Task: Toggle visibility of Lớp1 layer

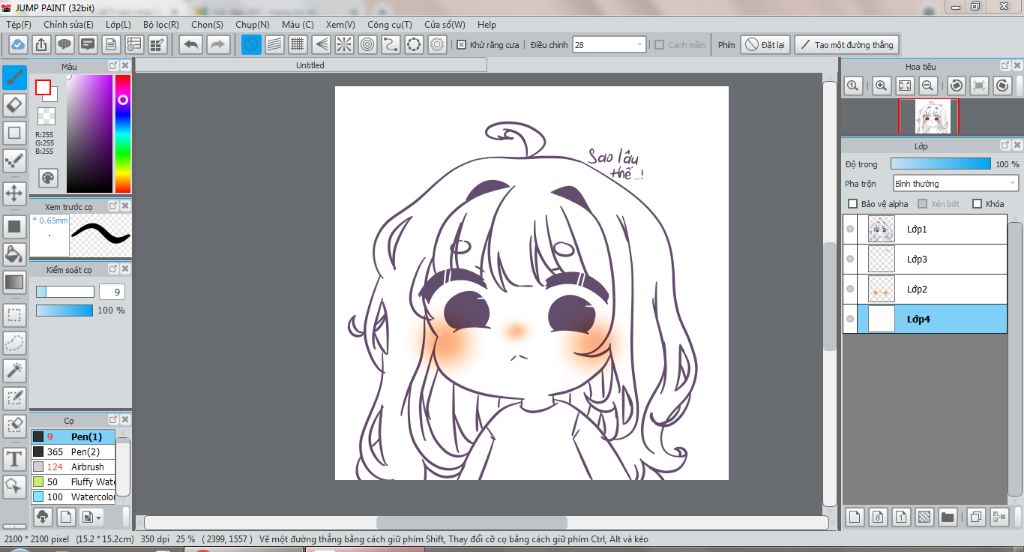Action: coord(850,229)
